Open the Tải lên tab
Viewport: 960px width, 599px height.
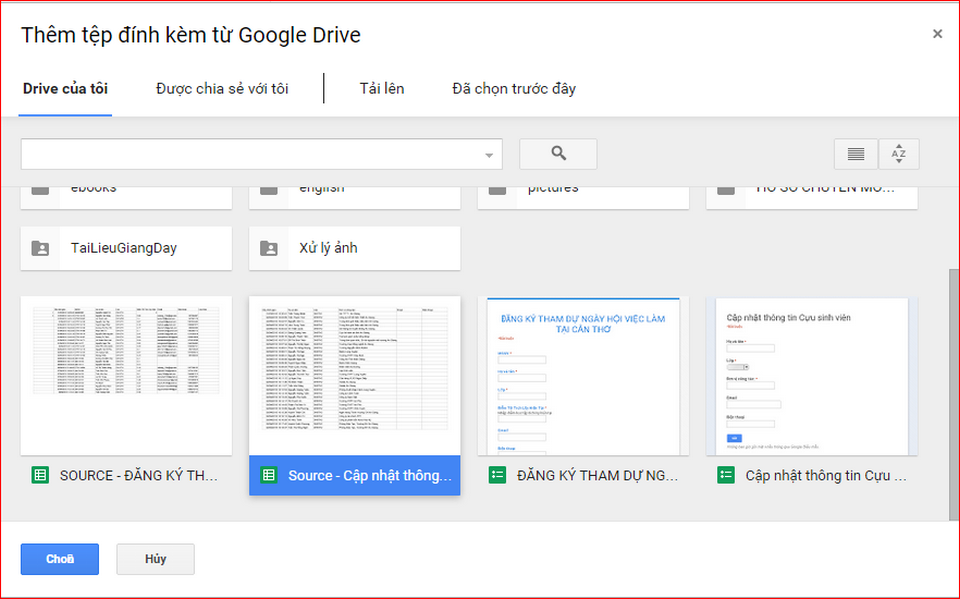tap(382, 89)
